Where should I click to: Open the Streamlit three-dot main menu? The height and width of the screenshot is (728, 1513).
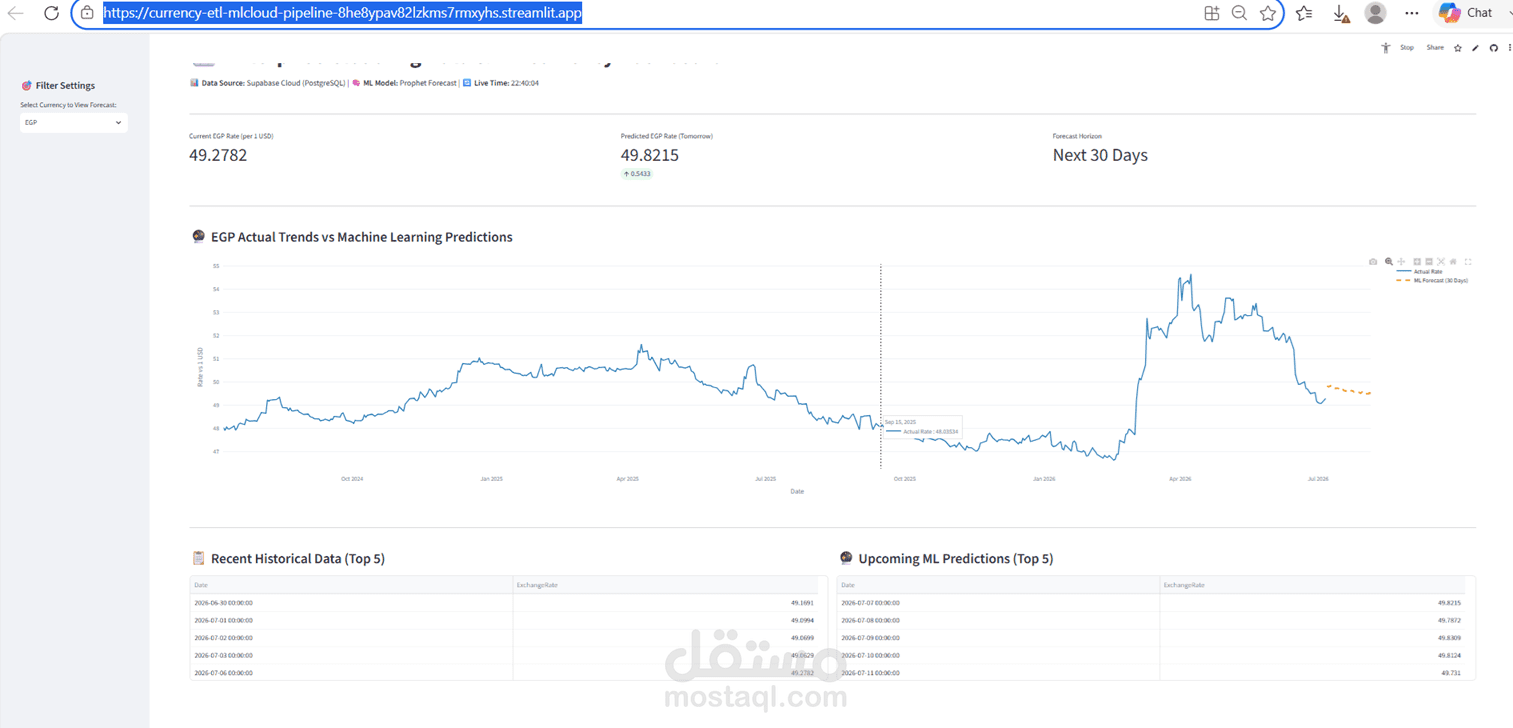[x=1509, y=48]
